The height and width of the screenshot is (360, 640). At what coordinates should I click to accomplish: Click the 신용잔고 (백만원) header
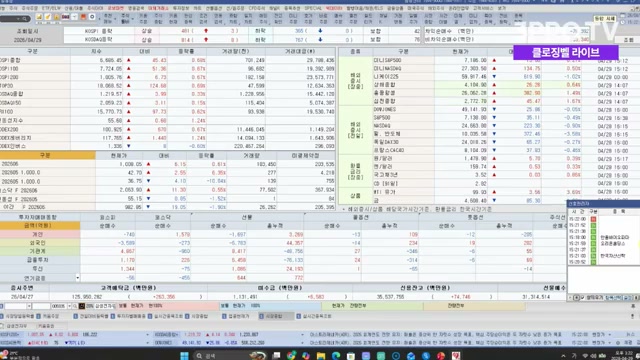[x=425, y=288]
